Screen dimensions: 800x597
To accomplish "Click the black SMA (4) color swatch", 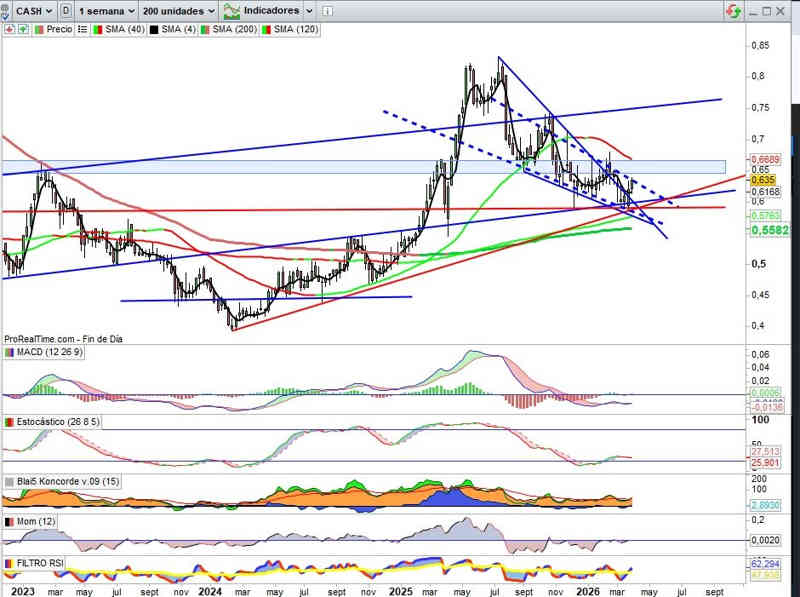I will click(x=155, y=30).
